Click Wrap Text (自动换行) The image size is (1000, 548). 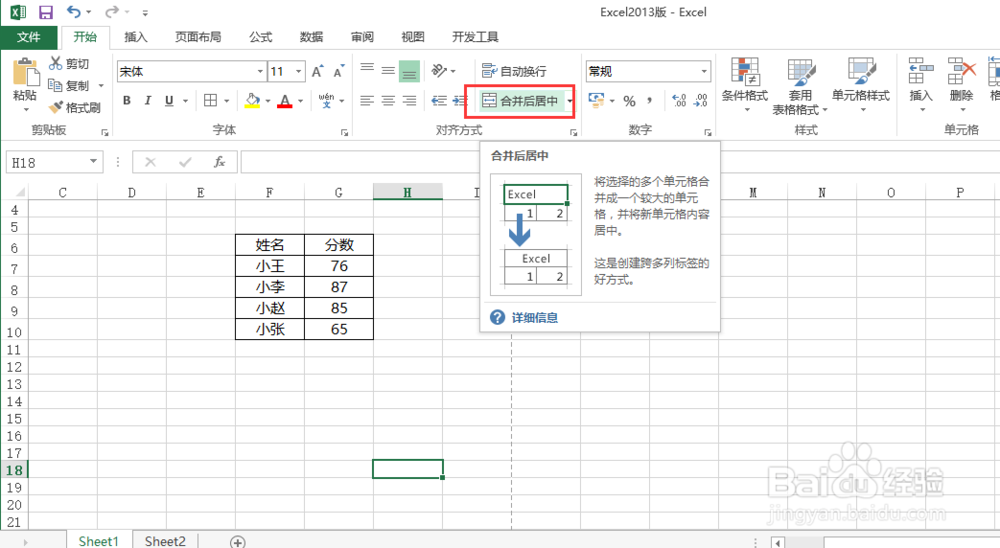pyautogui.click(x=515, y=71)
